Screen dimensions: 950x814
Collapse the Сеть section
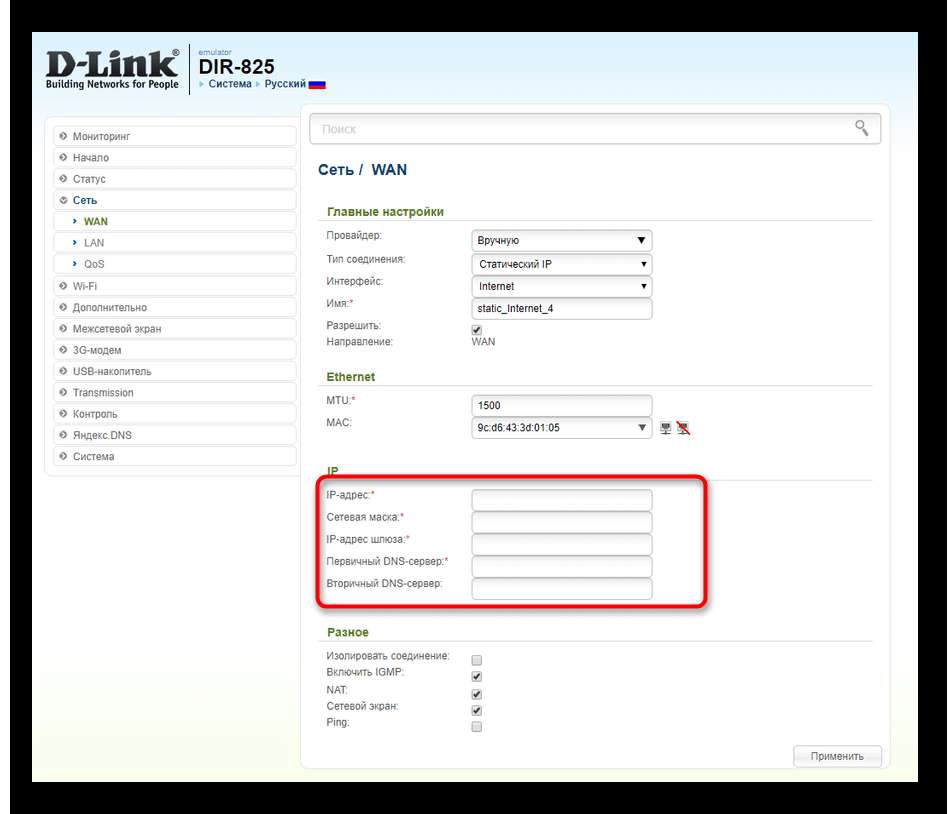tap(174, 200)
